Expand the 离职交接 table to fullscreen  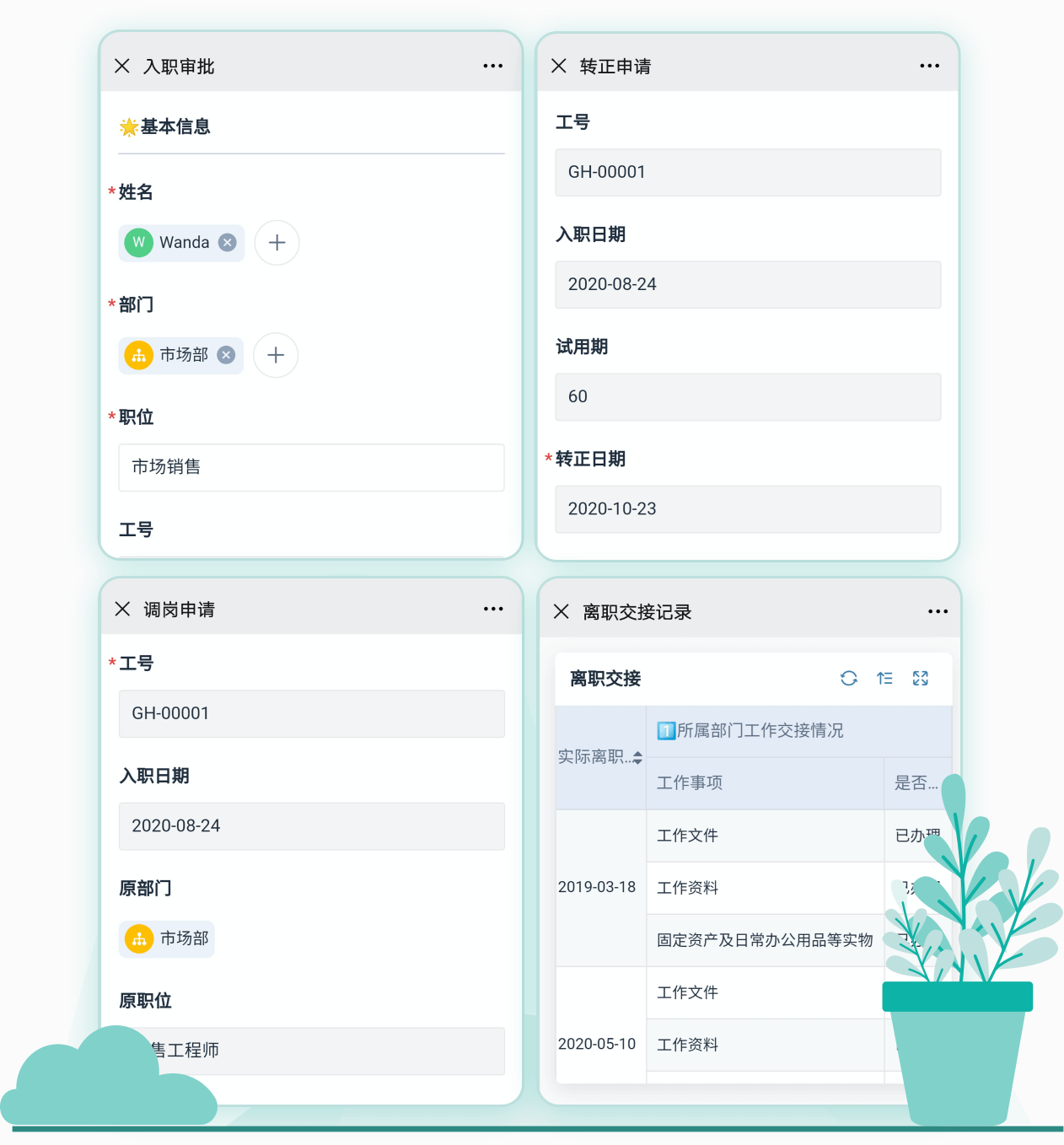921,679
